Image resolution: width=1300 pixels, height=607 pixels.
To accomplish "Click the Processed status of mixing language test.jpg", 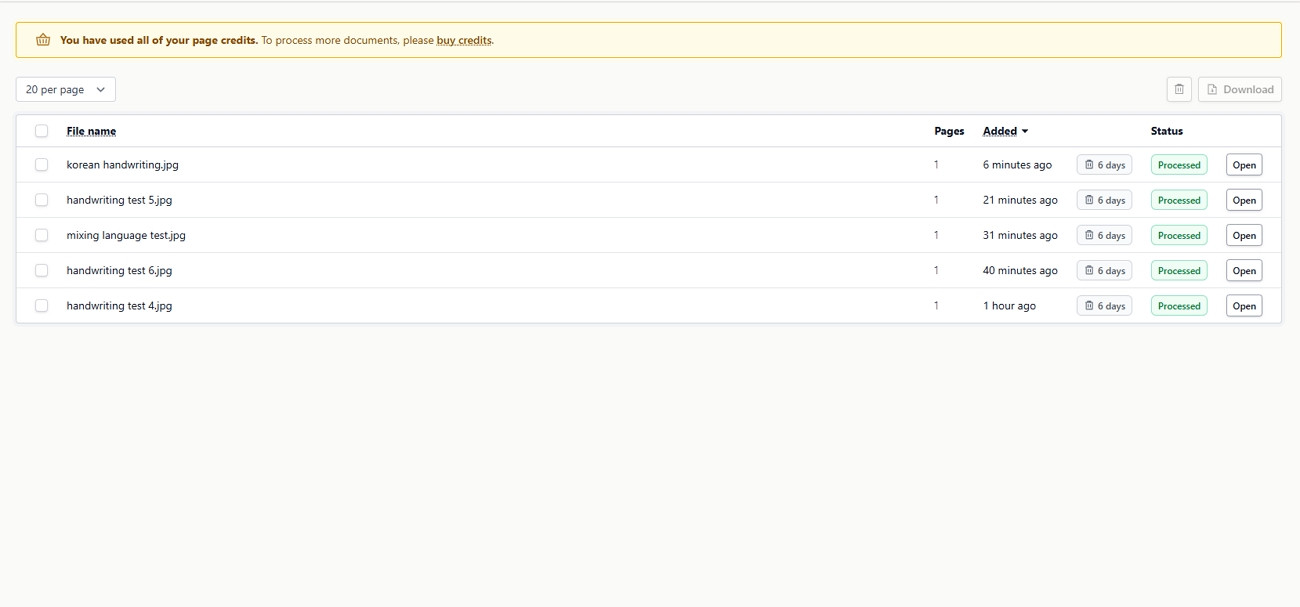I will (1179, 235).
